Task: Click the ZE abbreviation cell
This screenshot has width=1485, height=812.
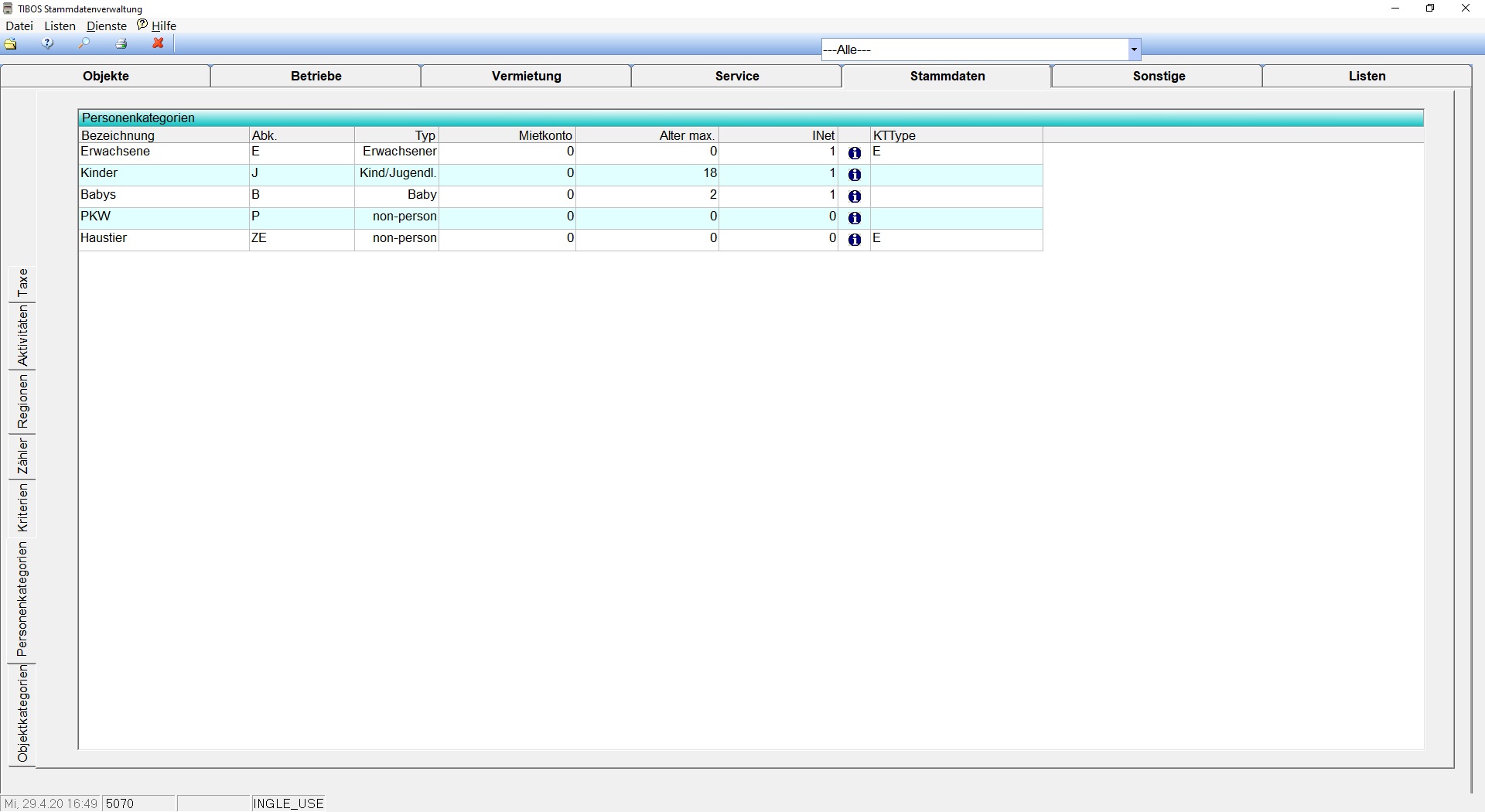Action: (302, 239)
